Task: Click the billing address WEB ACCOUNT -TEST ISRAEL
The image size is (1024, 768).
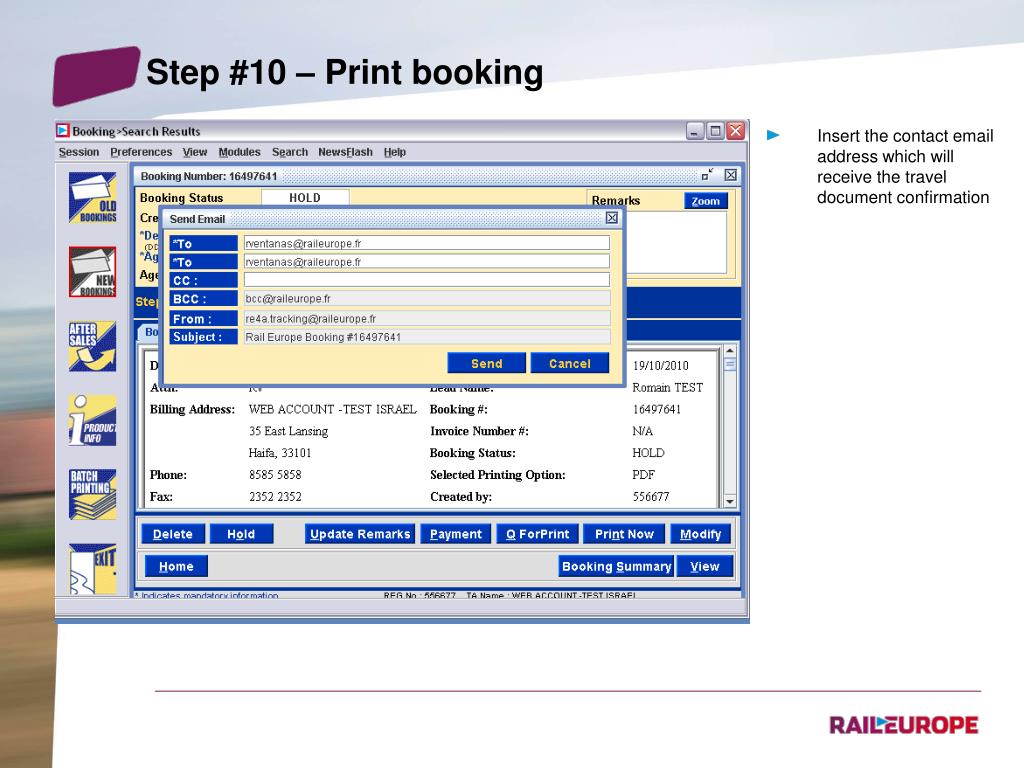Action: click(332, 409)
